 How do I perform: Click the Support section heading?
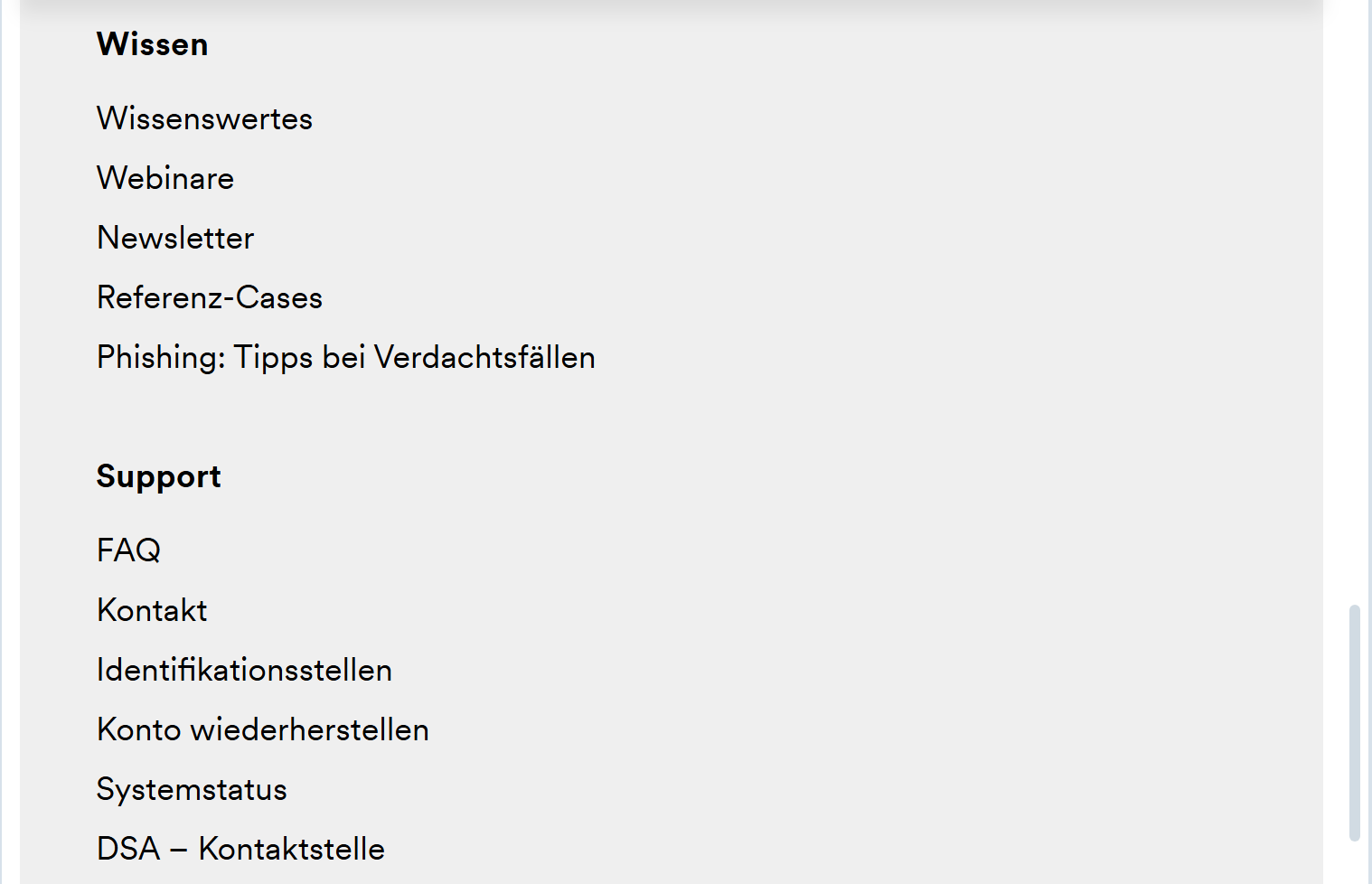point(158,476)
